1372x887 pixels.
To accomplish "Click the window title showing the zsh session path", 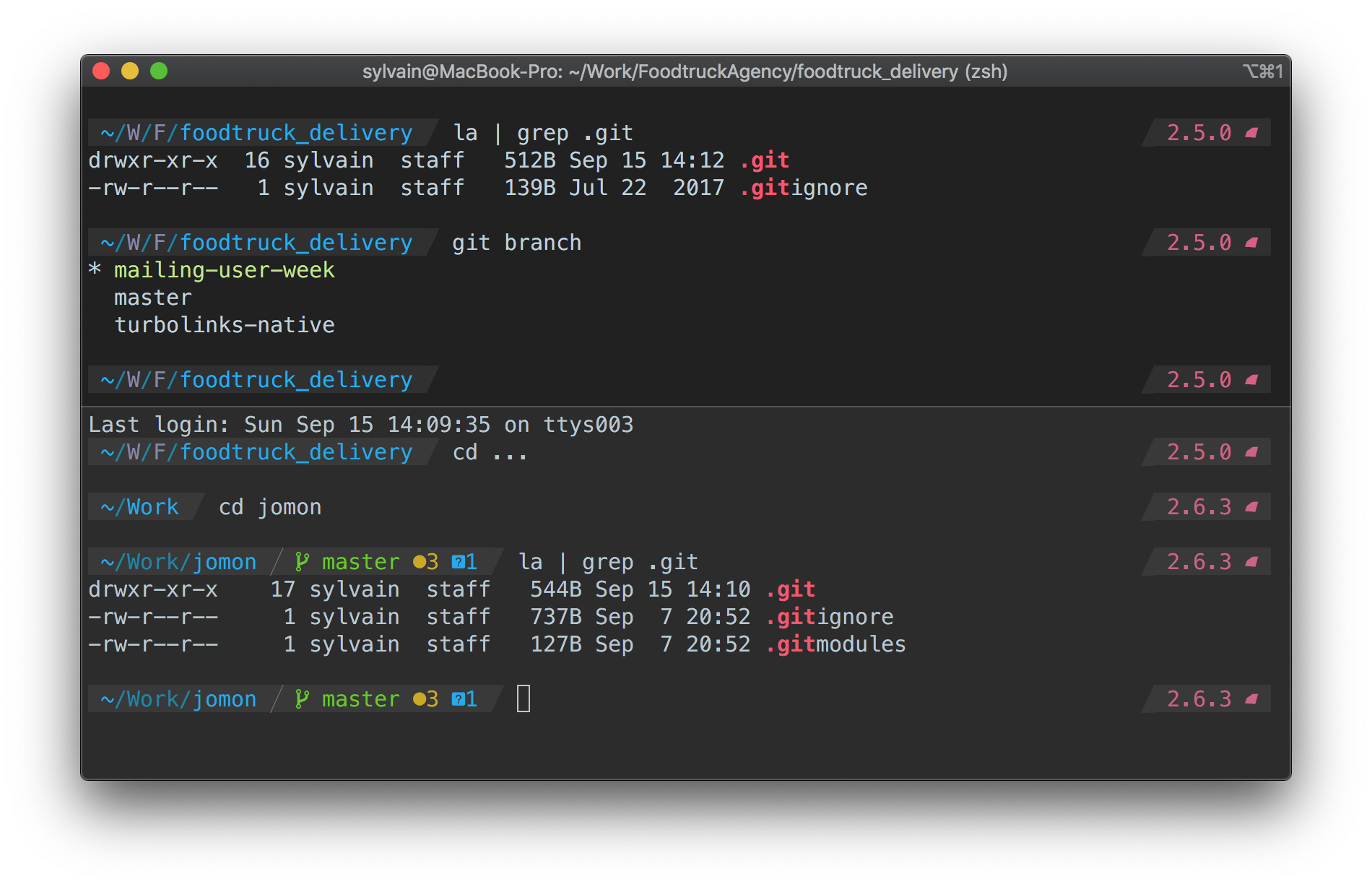I will point(685,72).
